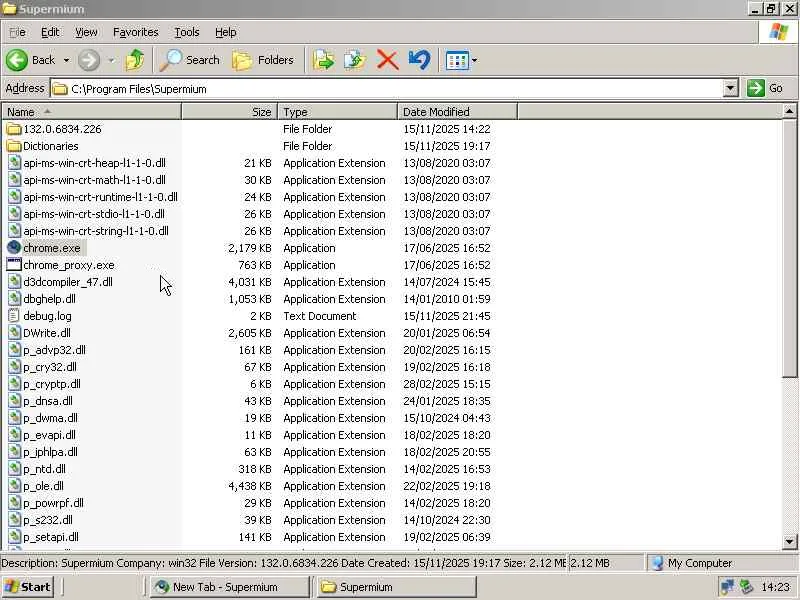The height and width of the screenshot is (600, 800).
Task: Select the chrome.exe application icon
Action: [x=14, y=248]
